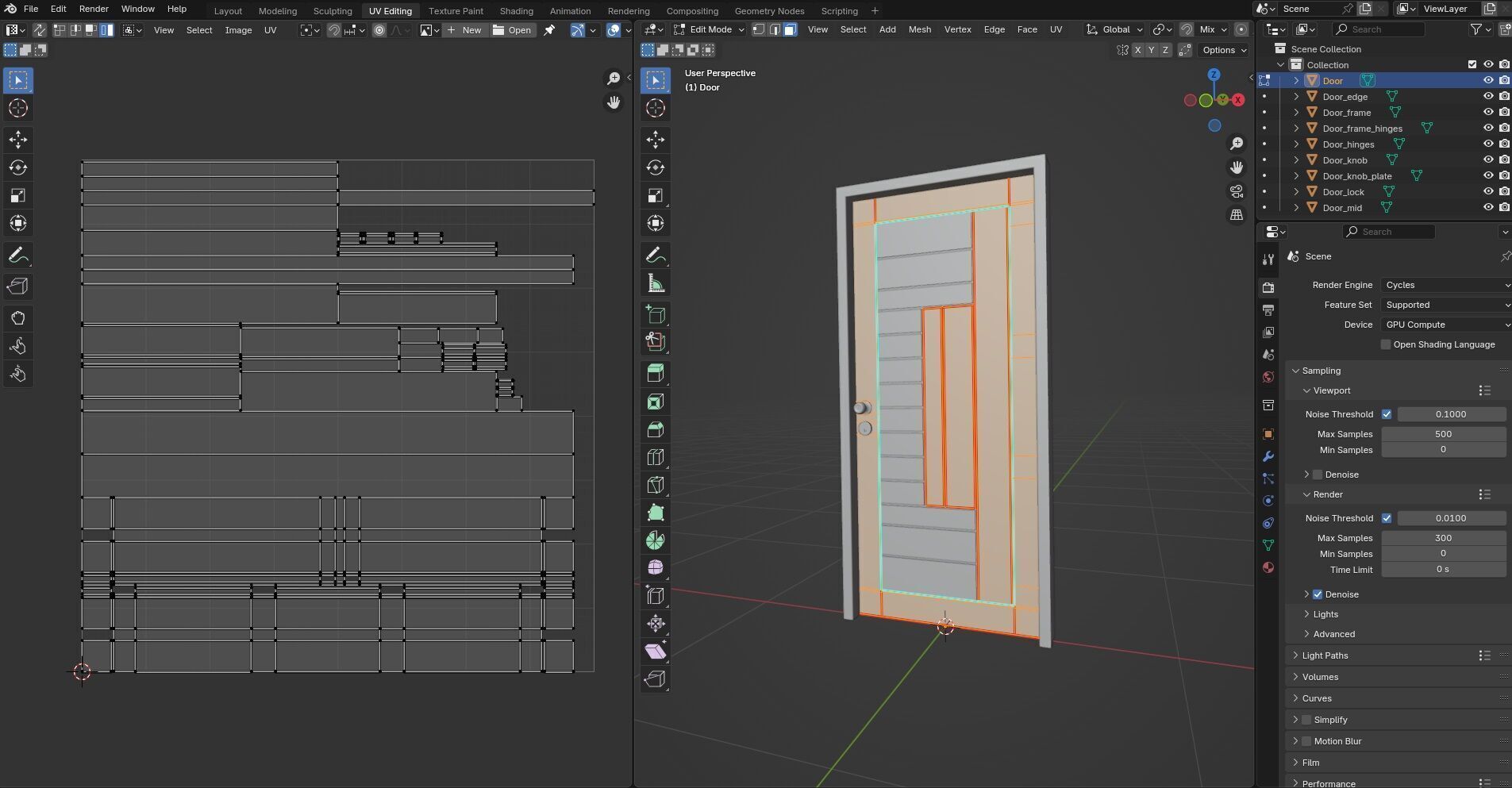
Task: Click the Open image button
Action: click(512, 30)
